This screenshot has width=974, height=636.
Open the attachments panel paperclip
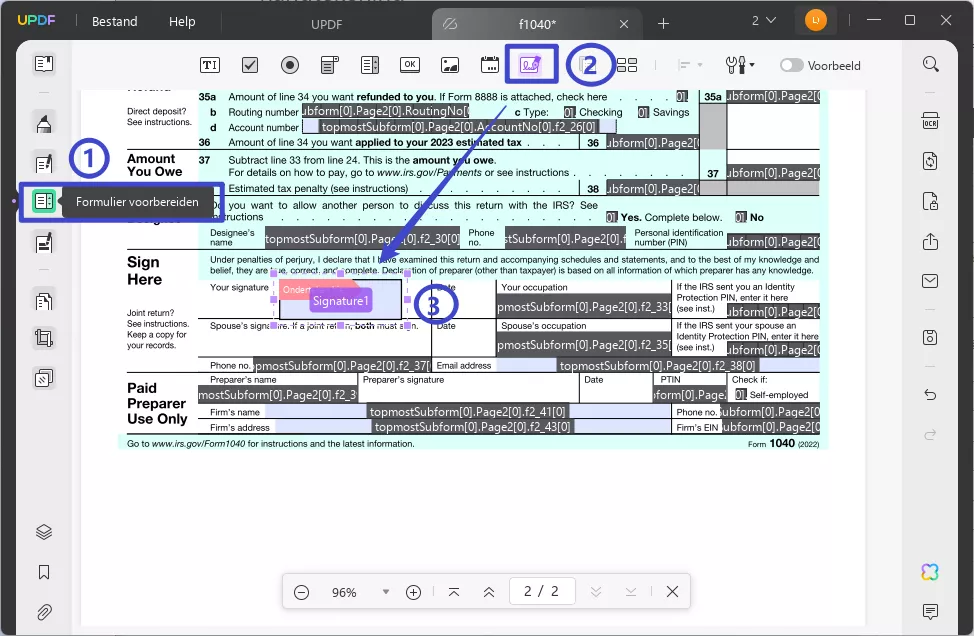tap(44, 611)
